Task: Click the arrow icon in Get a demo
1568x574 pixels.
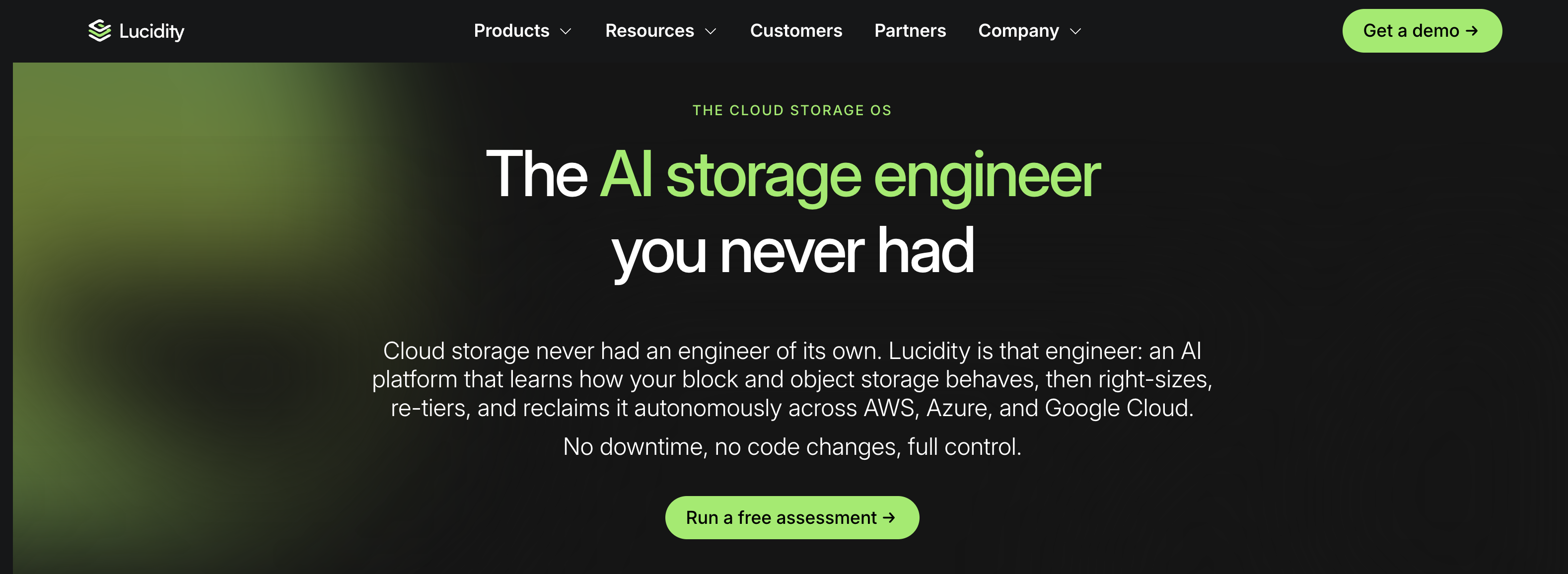Action: coord(1472,30)
